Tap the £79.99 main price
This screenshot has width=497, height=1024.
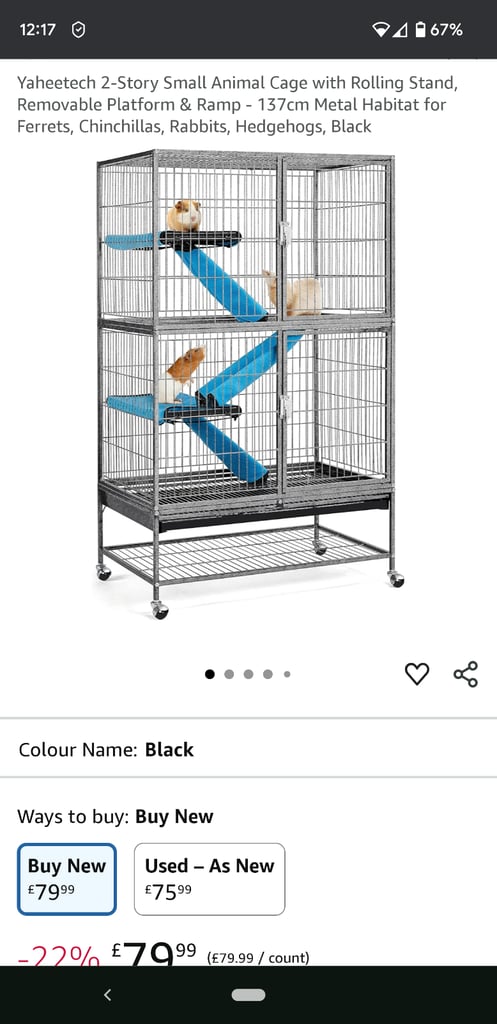pos(154,954)
